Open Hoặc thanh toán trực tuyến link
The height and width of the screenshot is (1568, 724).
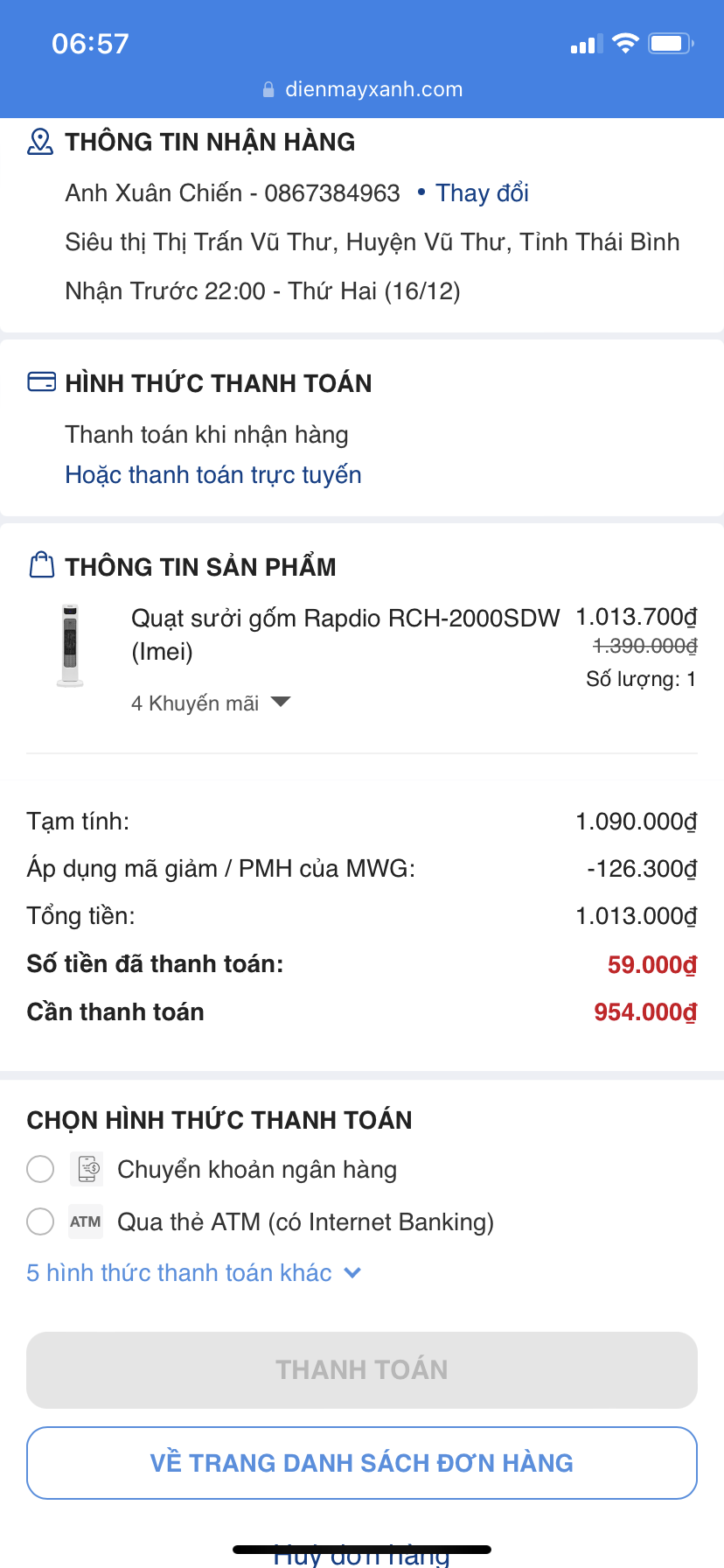(213, 474)
